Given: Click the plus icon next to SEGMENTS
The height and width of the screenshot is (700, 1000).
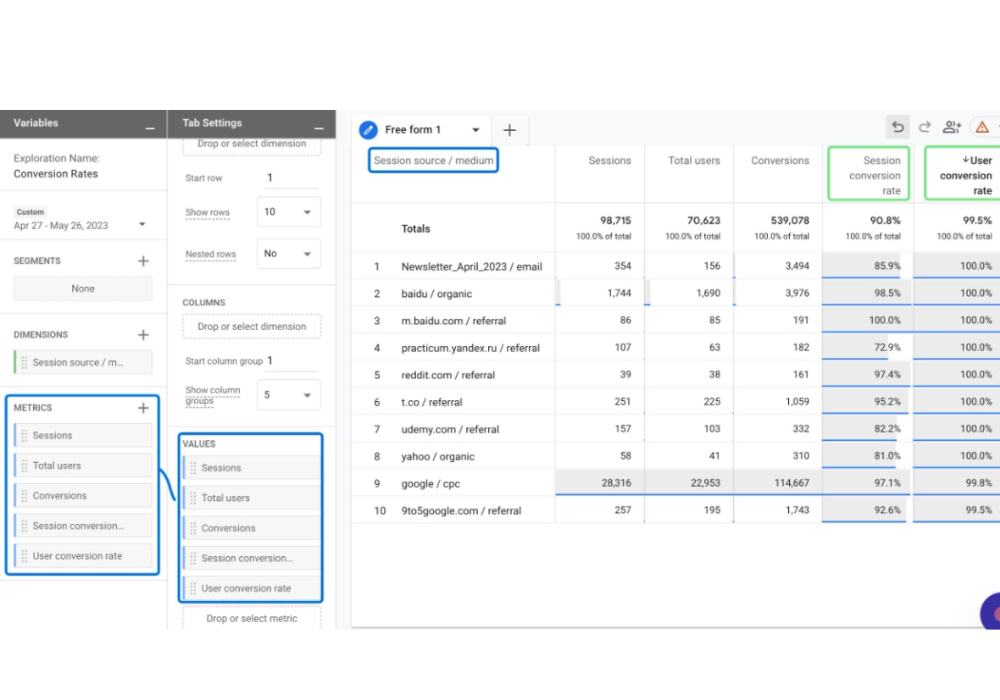Looking at the screenshot, I should coord(144,260).
